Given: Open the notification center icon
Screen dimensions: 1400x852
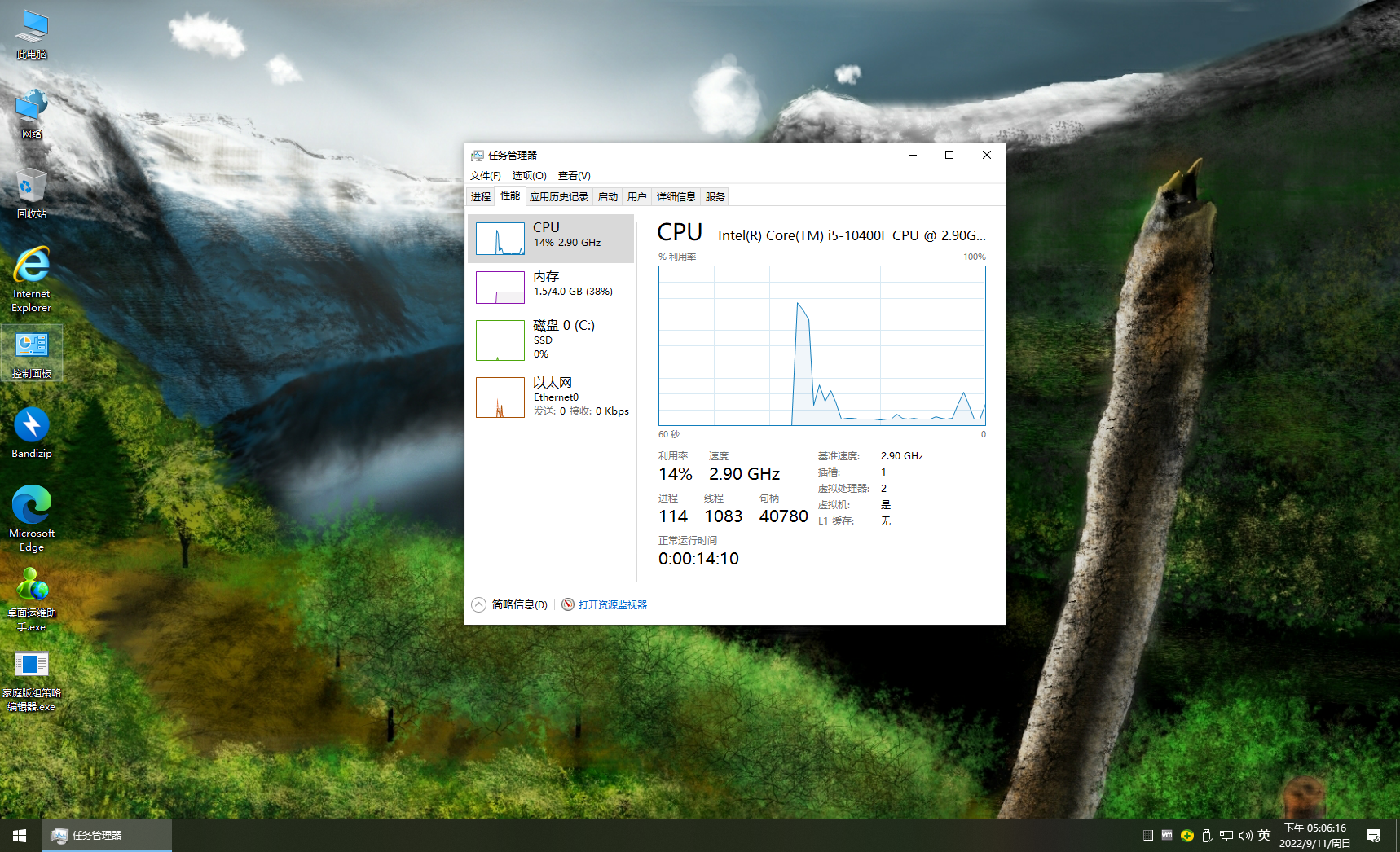Looking at the screenshot, I should [1373, 836].
